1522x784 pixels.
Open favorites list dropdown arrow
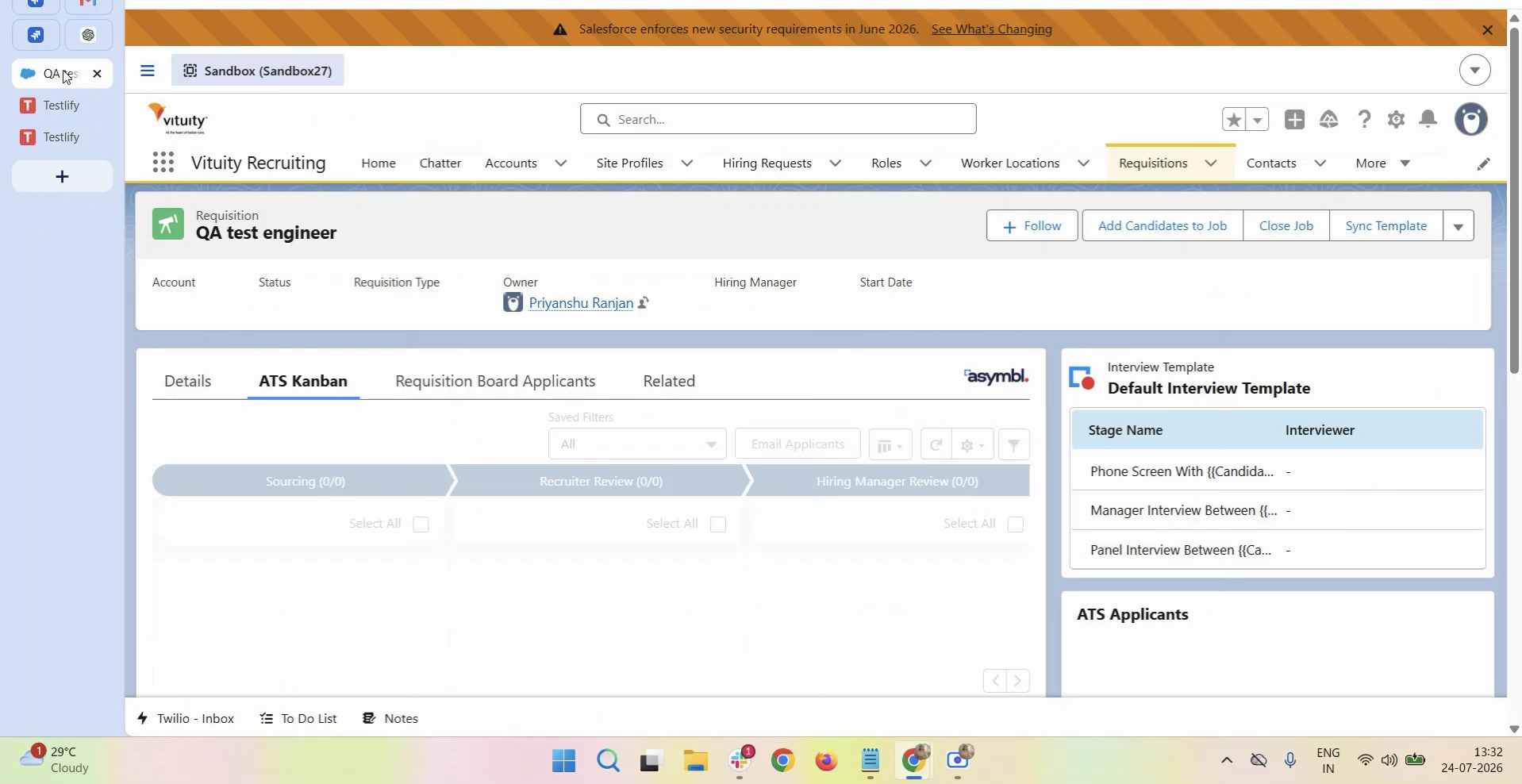[1258, 120]
